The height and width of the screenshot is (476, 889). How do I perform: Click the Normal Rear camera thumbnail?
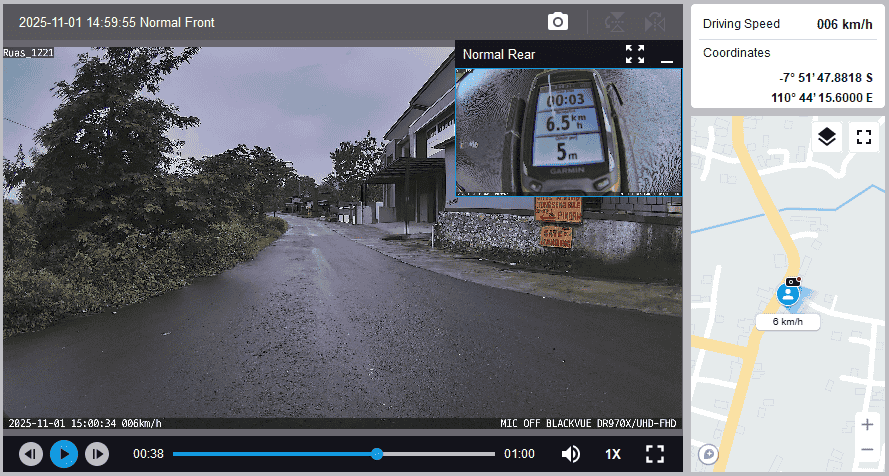click(568, 130)
